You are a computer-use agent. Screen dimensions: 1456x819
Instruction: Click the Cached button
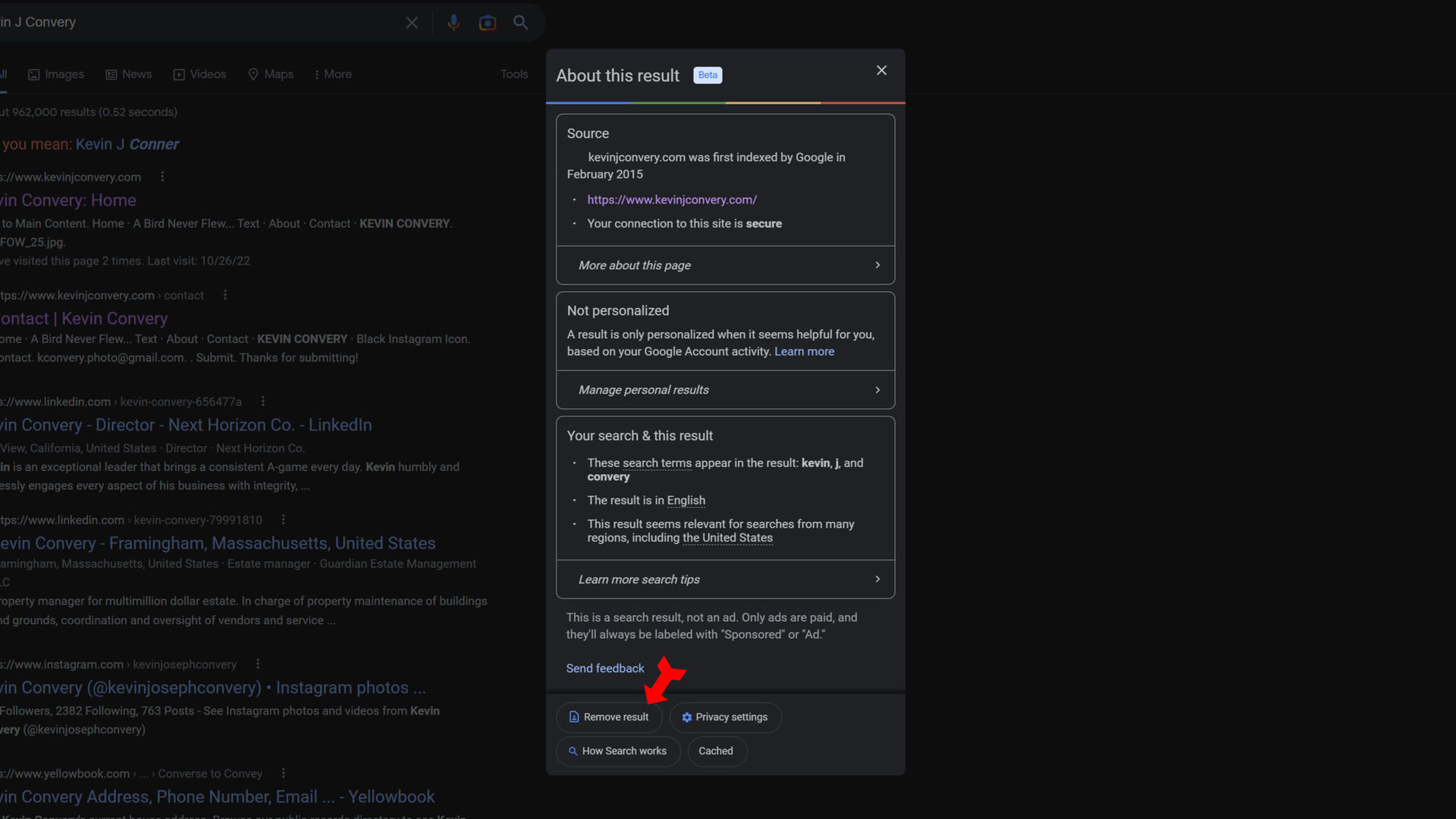tap(716, 750)
